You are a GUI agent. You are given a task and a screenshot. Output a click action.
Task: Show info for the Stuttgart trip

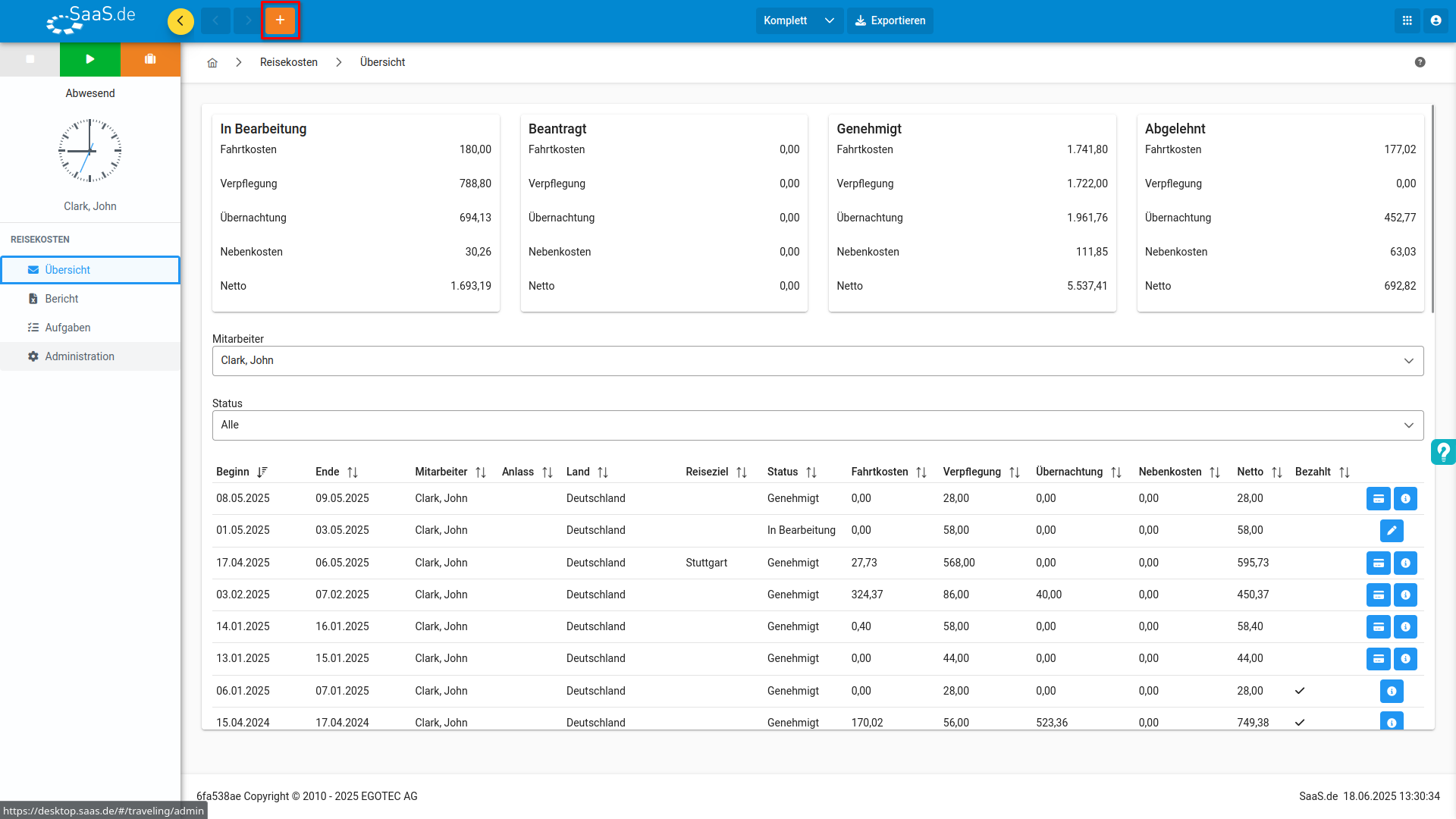tap(1405, 563)
